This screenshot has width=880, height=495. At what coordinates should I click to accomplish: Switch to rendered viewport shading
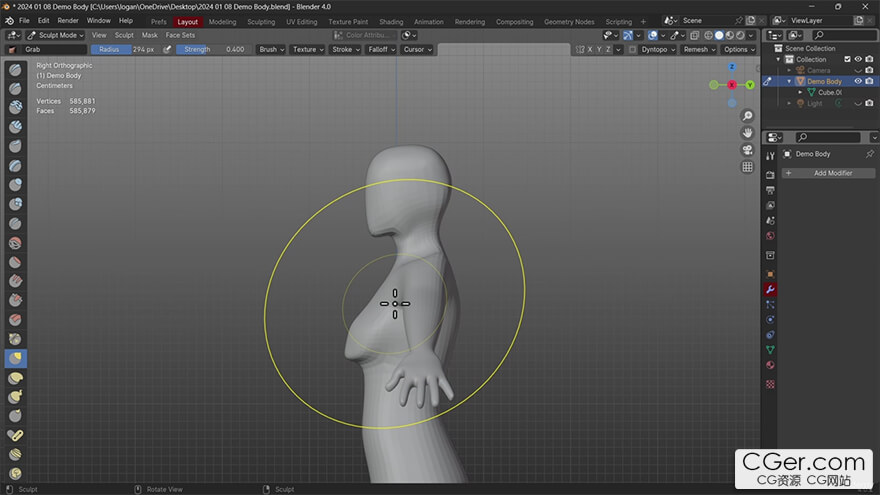click(x=740, y=35)
